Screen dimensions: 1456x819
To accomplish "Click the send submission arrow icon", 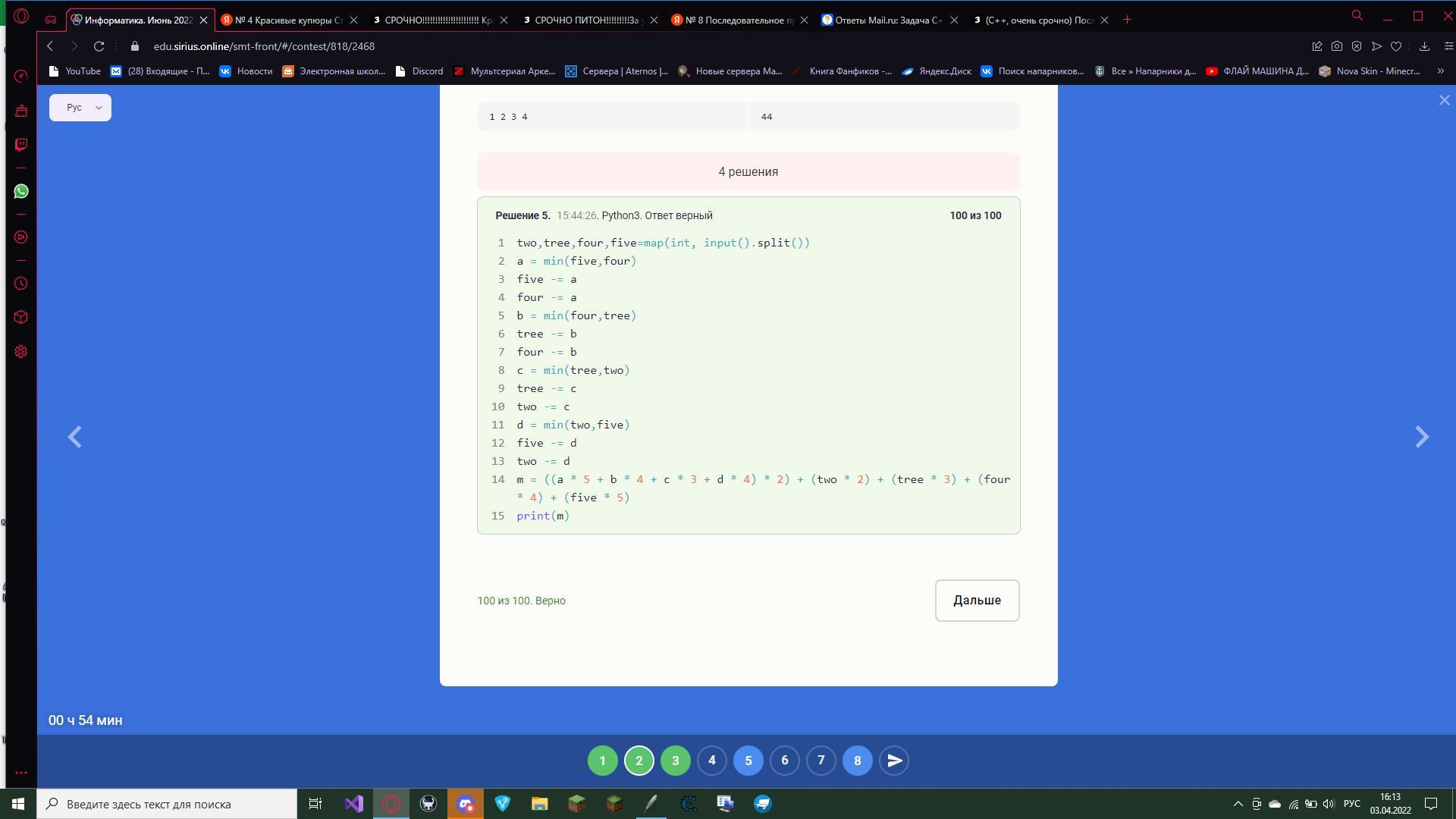I will [894, 761].
